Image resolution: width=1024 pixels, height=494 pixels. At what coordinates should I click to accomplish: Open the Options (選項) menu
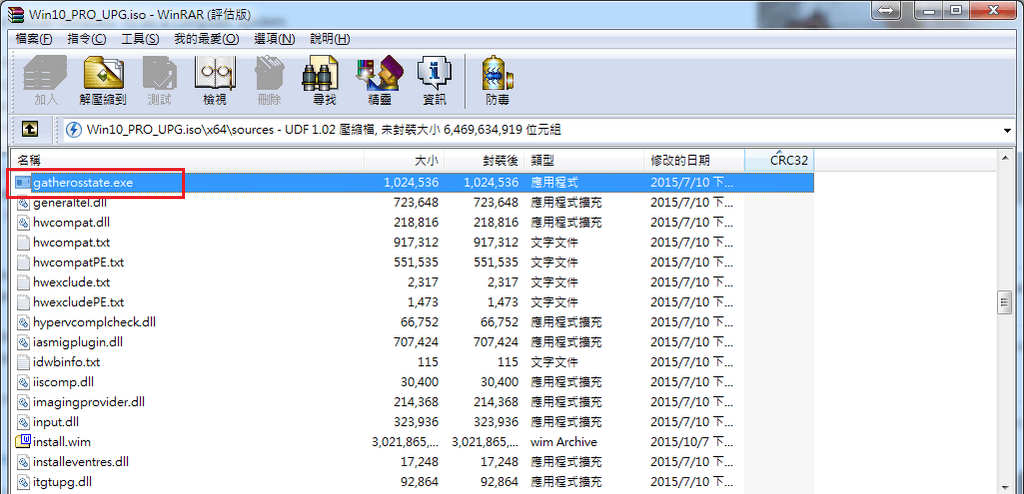point(275,39)
